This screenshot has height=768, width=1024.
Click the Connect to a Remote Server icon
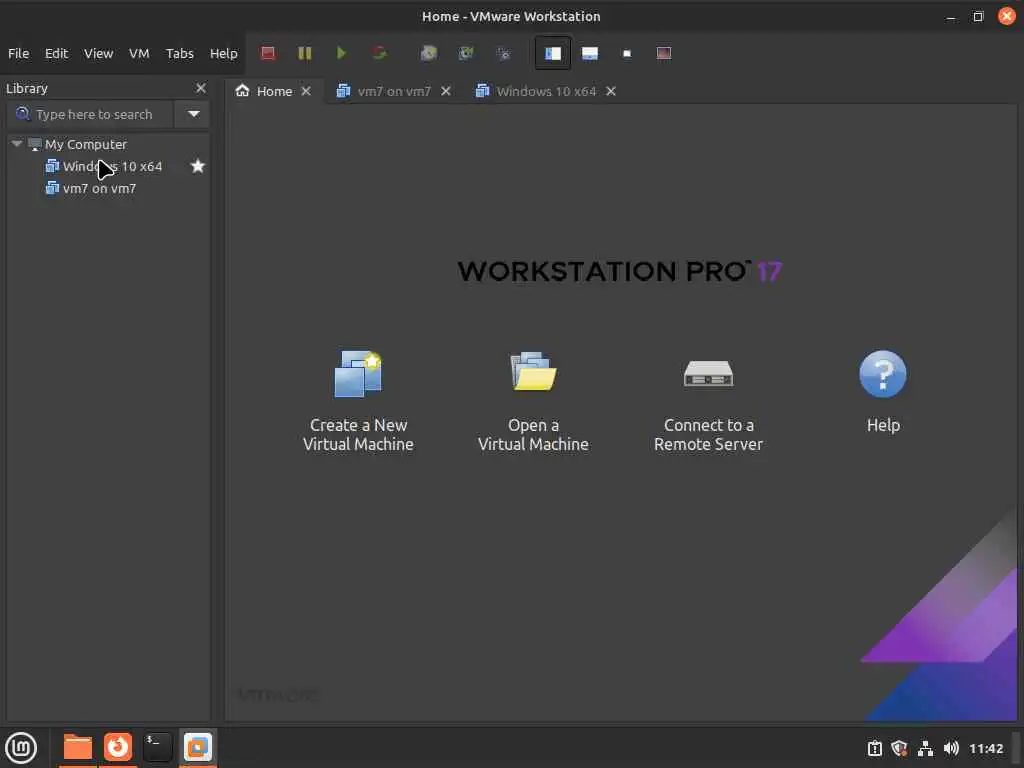pos(708,374)
